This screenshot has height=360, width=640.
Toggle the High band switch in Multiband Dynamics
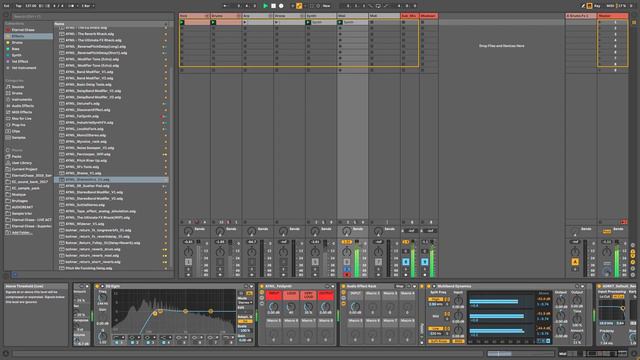tap(435, 300)
